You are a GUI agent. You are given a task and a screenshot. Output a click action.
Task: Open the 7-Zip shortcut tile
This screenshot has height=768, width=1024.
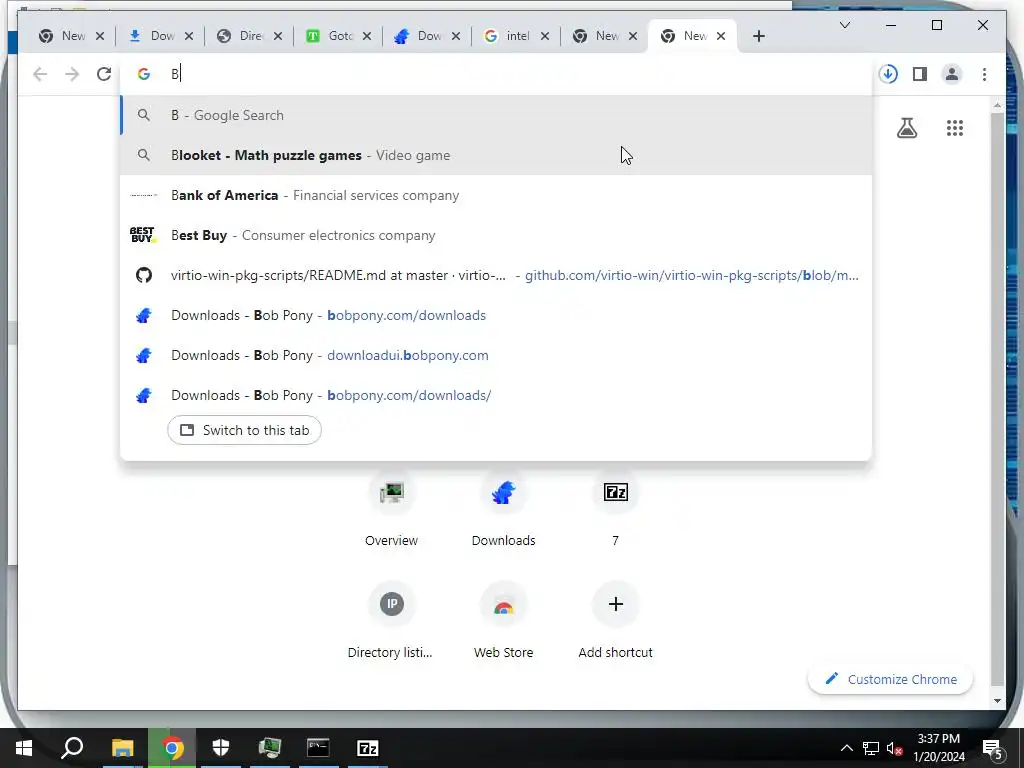coord(615,509)
